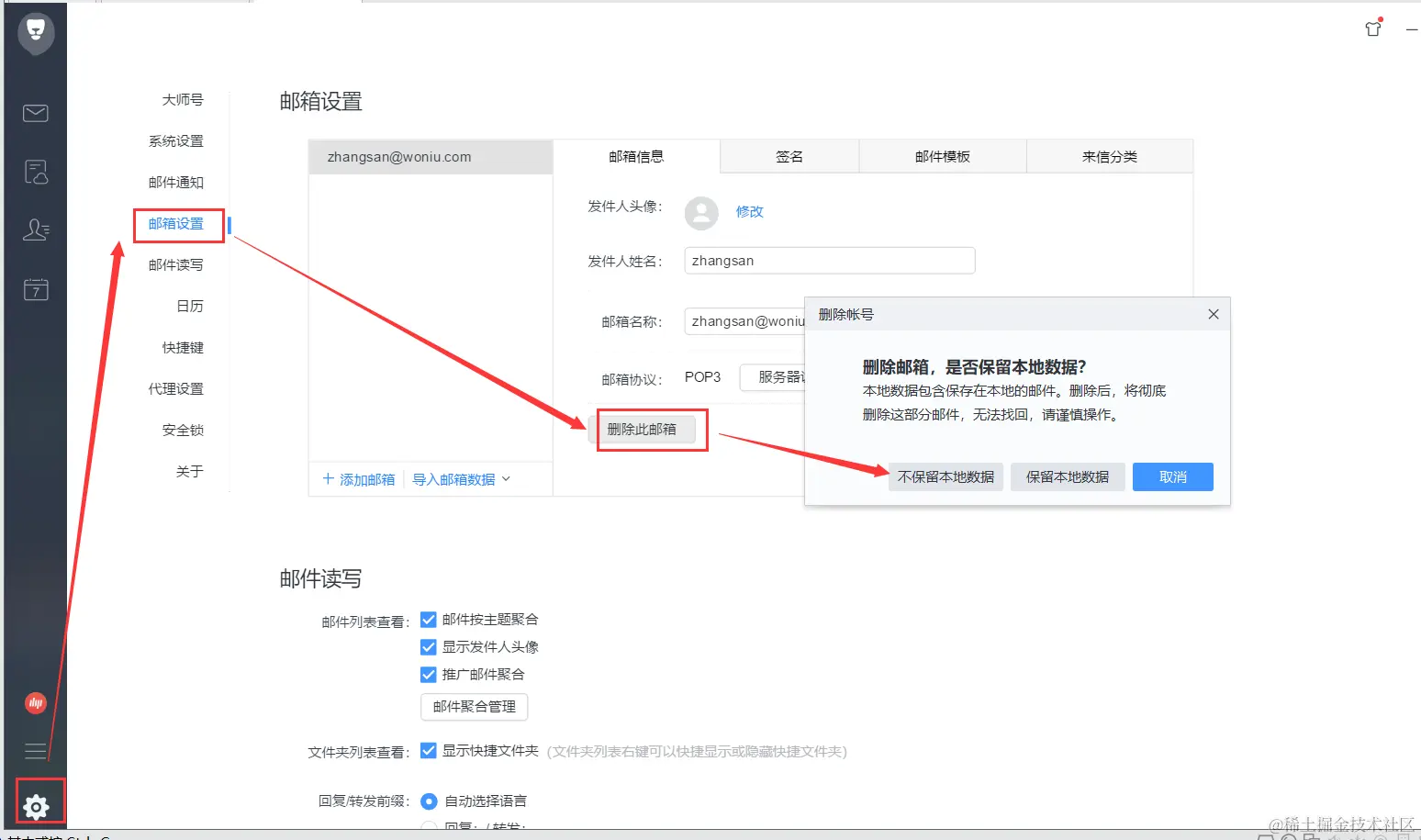1421x840 pixels.
Task: Select 关于 in settings menu
Action: tap(190, 471)
